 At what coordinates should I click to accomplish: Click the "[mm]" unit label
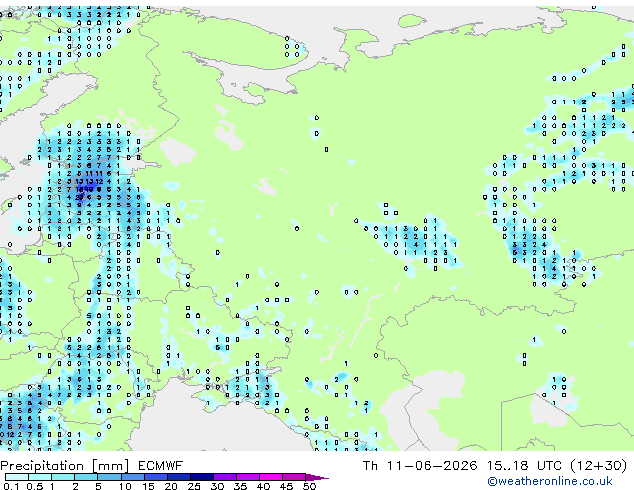[x=110, y=466]
